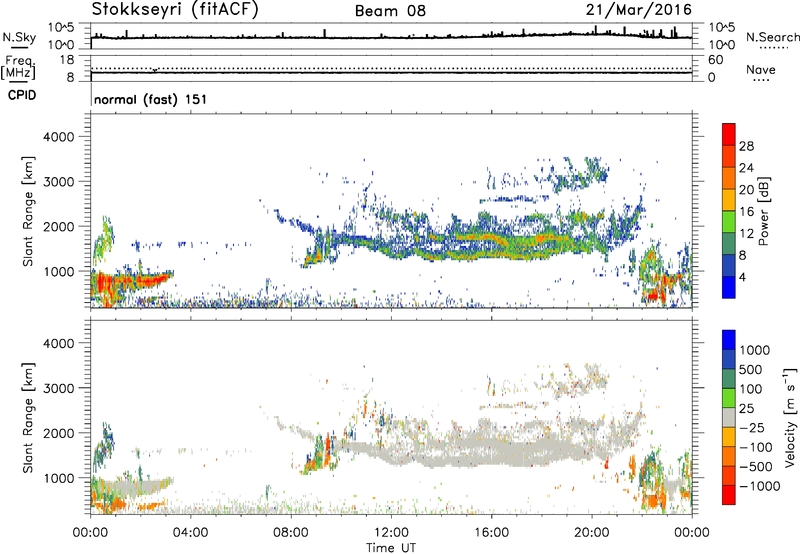Click the 'Stokkseyri (fitACF)' plot title
This screenshot has width=800, height=554.
[x=175, y=9]
